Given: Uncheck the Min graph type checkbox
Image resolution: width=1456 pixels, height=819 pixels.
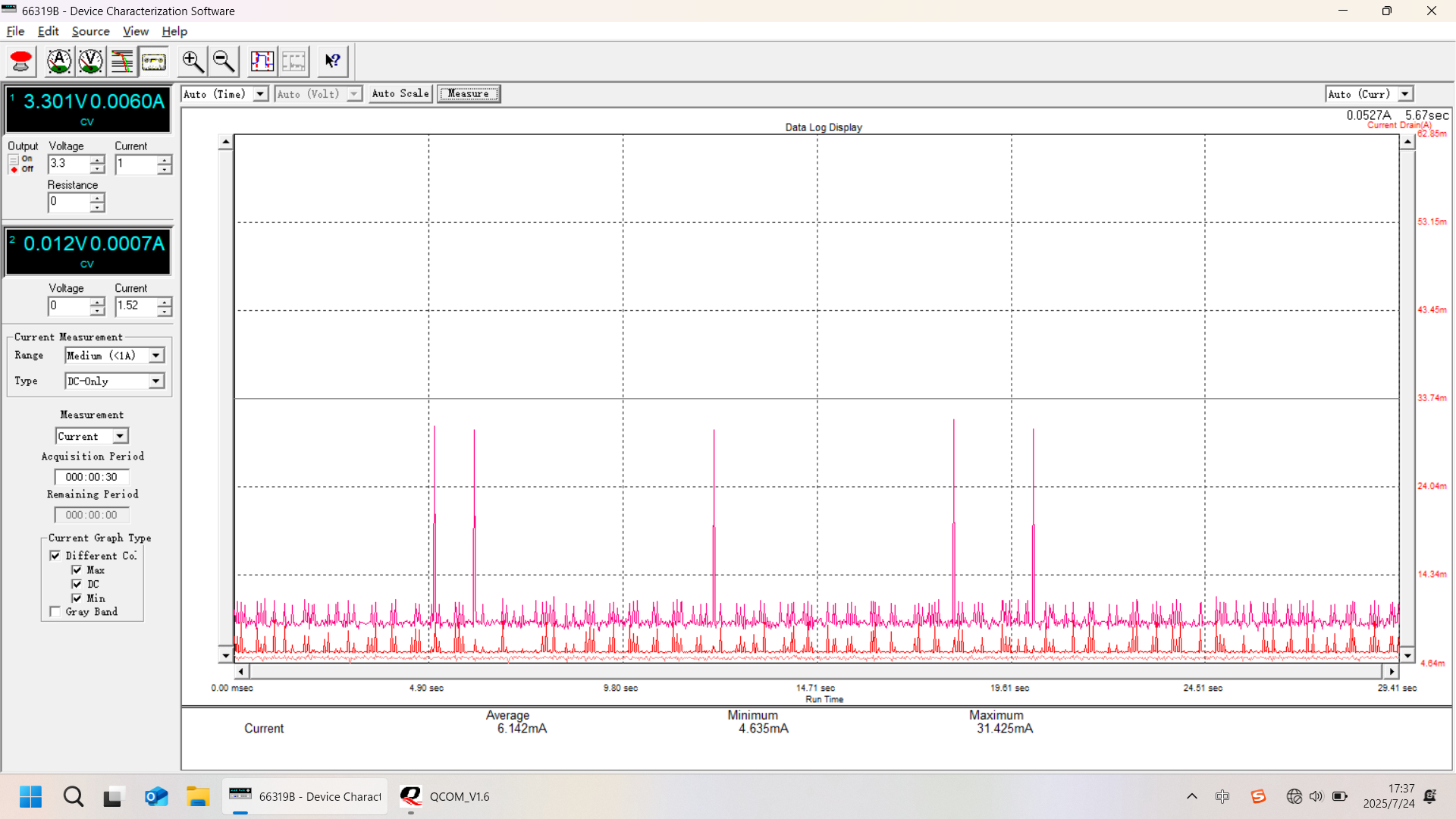Looking at the screenshot, I should click(x=78, y=598).
